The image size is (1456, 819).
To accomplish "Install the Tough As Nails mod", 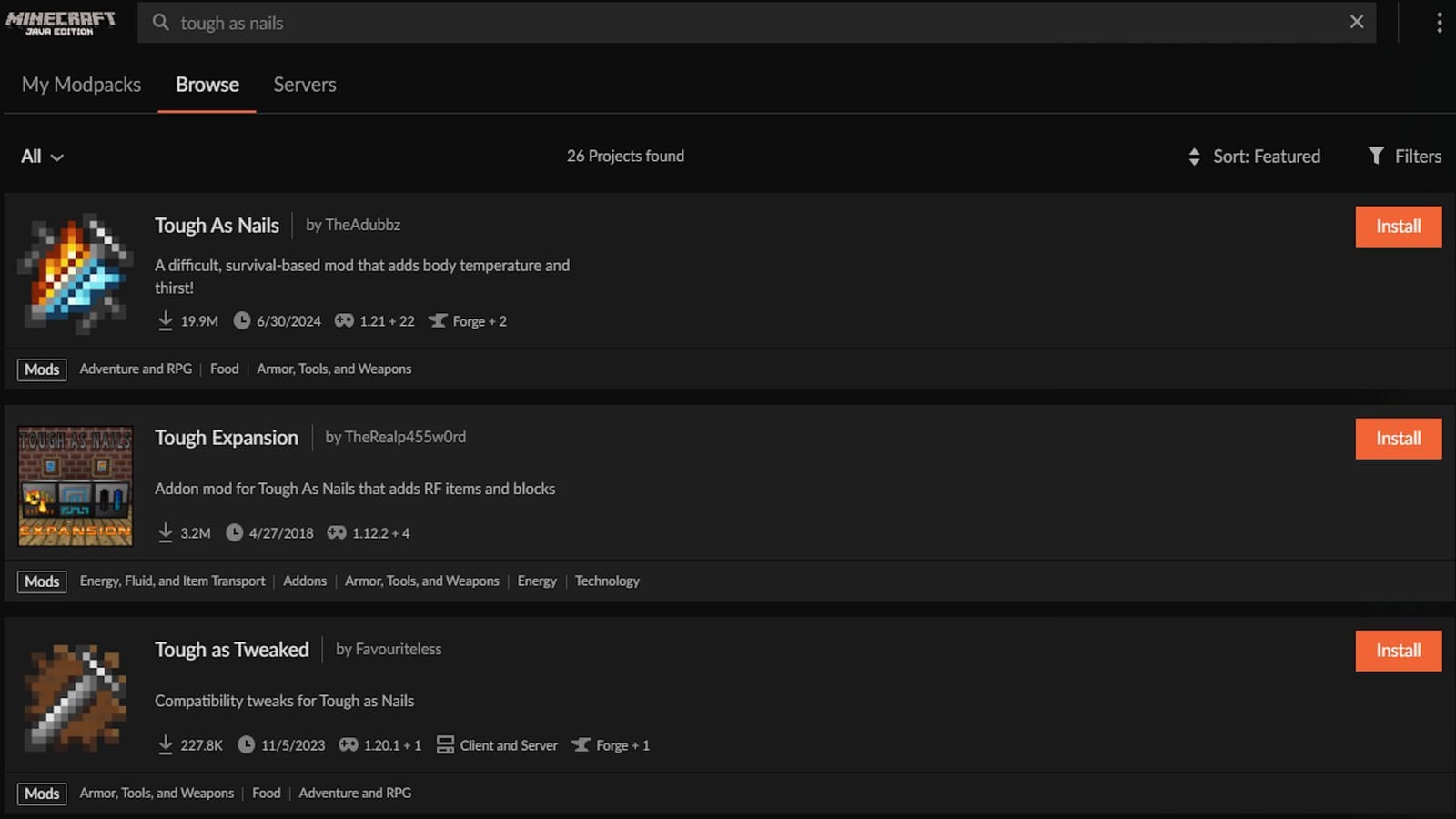I will tap(1398, 227).
